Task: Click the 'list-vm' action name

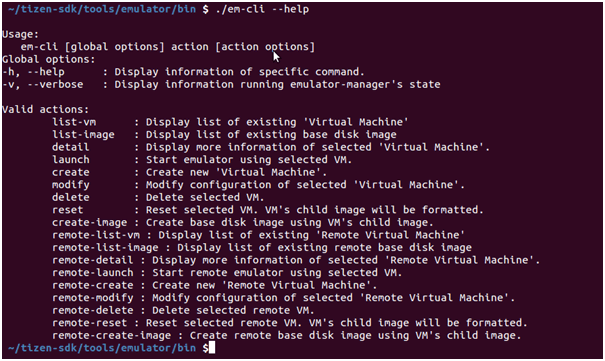Action: [74, 122]
